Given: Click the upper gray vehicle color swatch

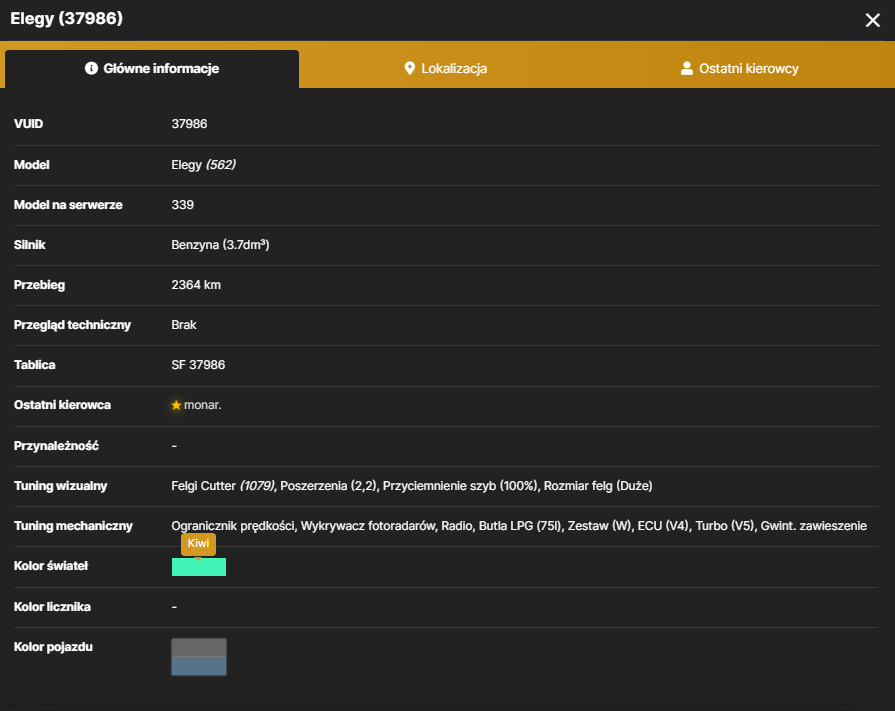Looking at the screenshot, I should tap(199, 648).
